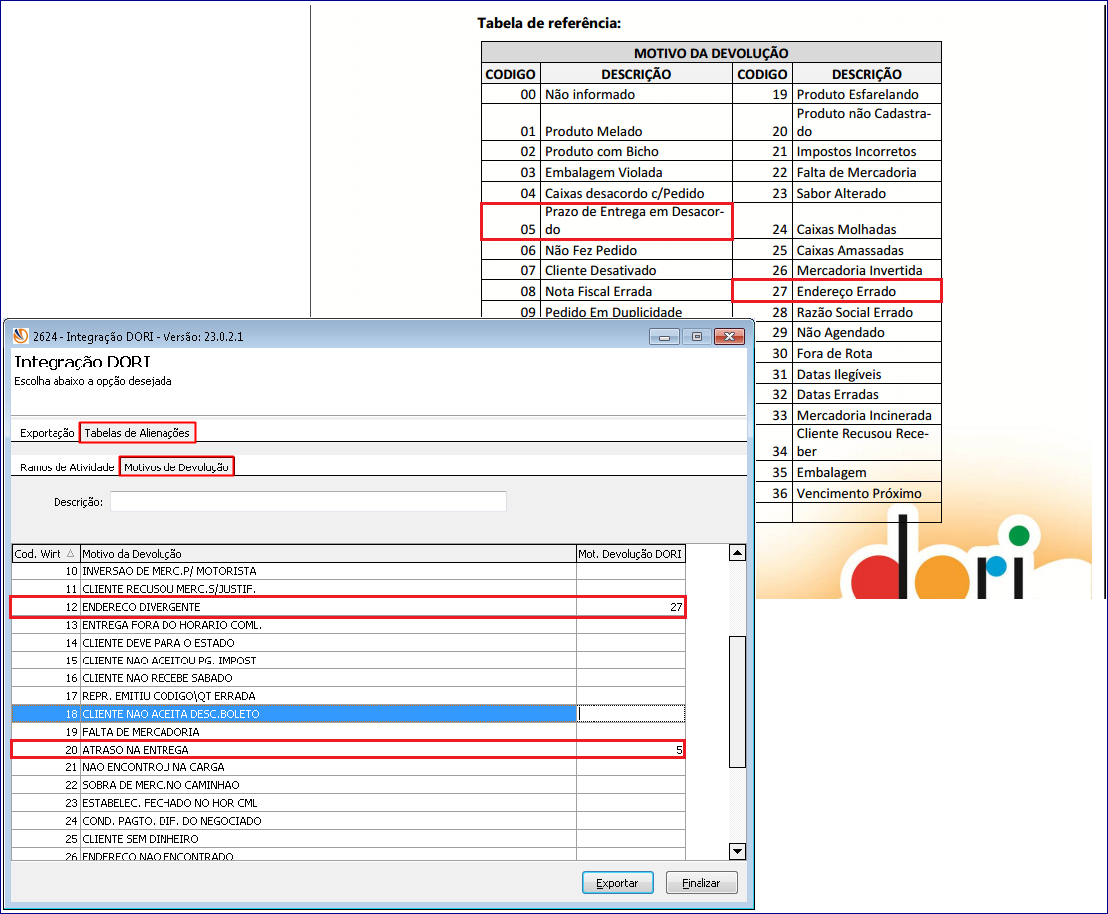Click 'Endereço Errado' code 27 in reference table

click(x=837, y=291)
